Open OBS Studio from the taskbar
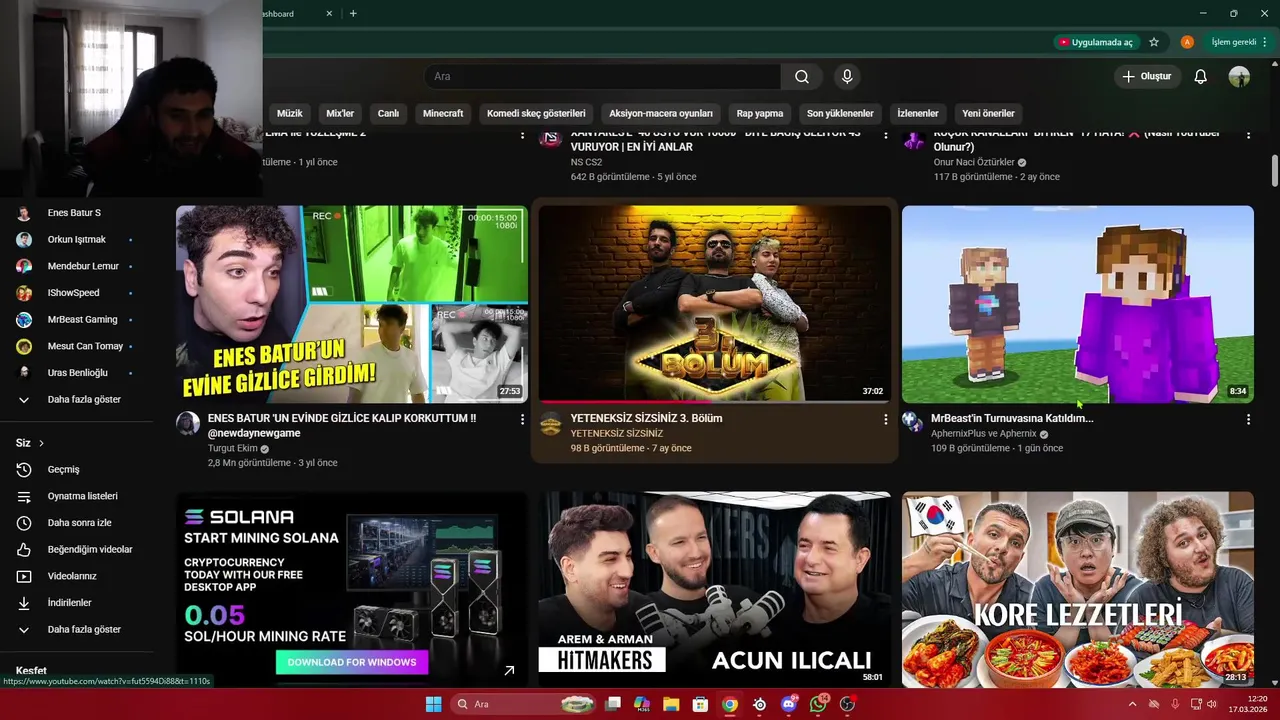The height and width of the screenshot is (720, 1280). tap(848, 704)
